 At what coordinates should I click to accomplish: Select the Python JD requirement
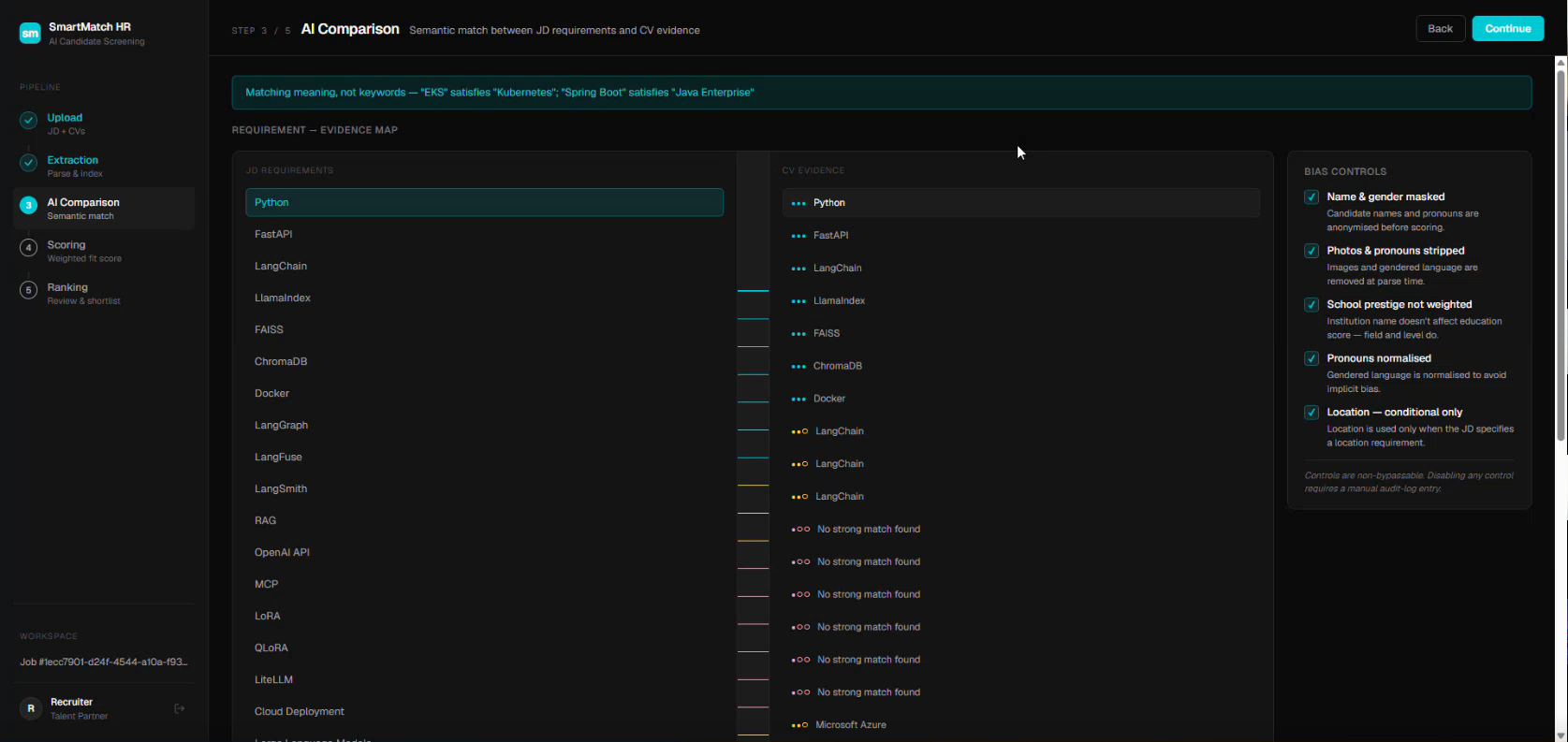point(484,202)
